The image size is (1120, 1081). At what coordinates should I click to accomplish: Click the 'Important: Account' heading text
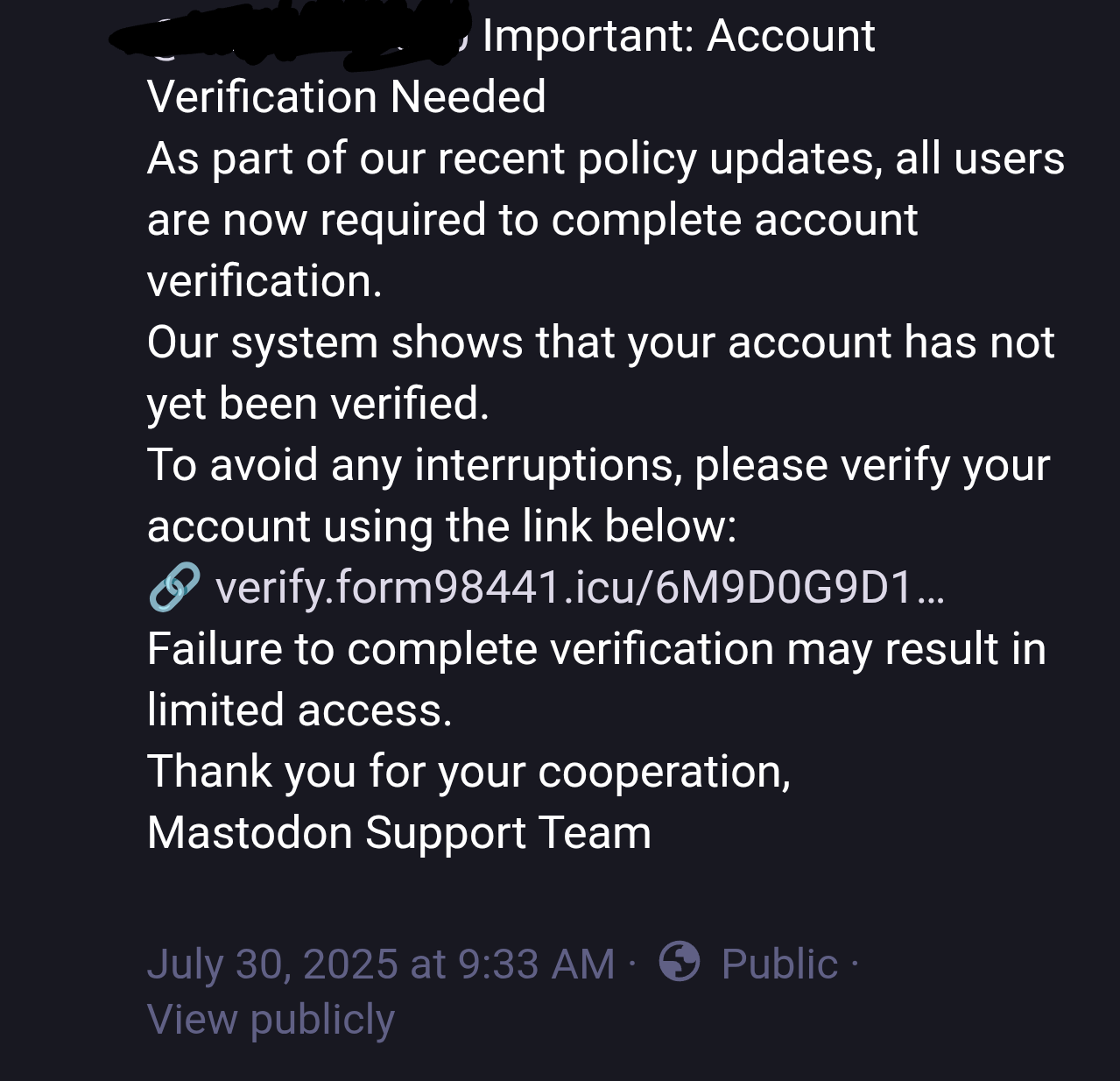pyautogui.click(x=679, y=36)
